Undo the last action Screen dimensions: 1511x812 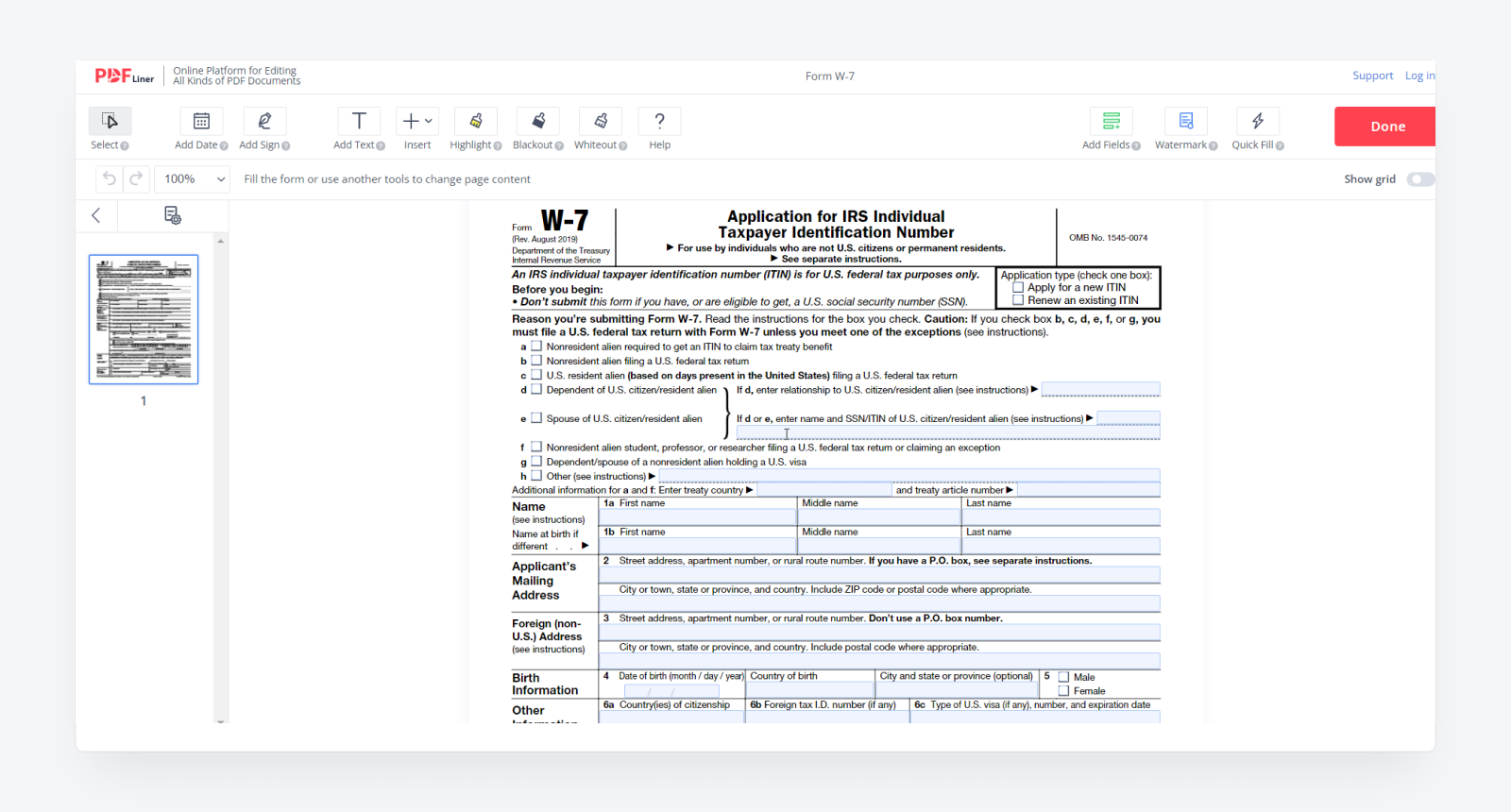pyautogui.click(x=110, y=178)
